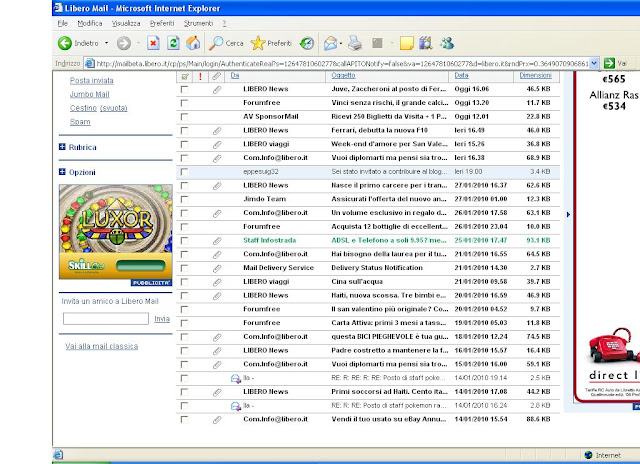Click the green Vai go arrow

(609, 63)
